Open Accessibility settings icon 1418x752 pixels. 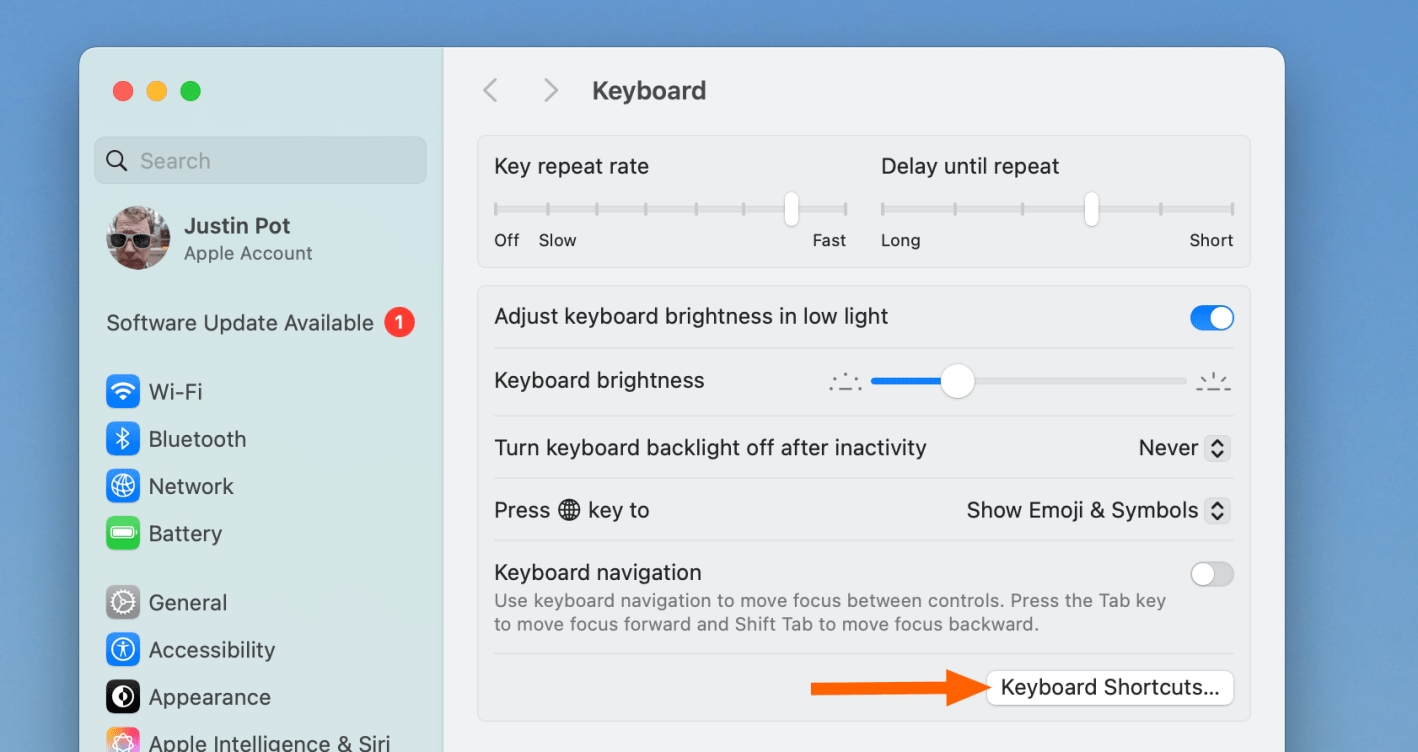[x=122, y=650]
